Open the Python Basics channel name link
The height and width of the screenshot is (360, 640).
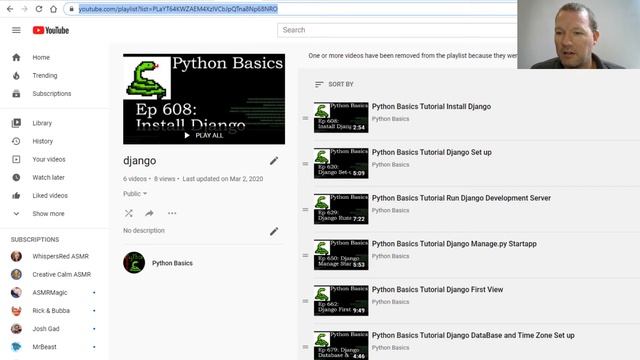pos(172,263)
